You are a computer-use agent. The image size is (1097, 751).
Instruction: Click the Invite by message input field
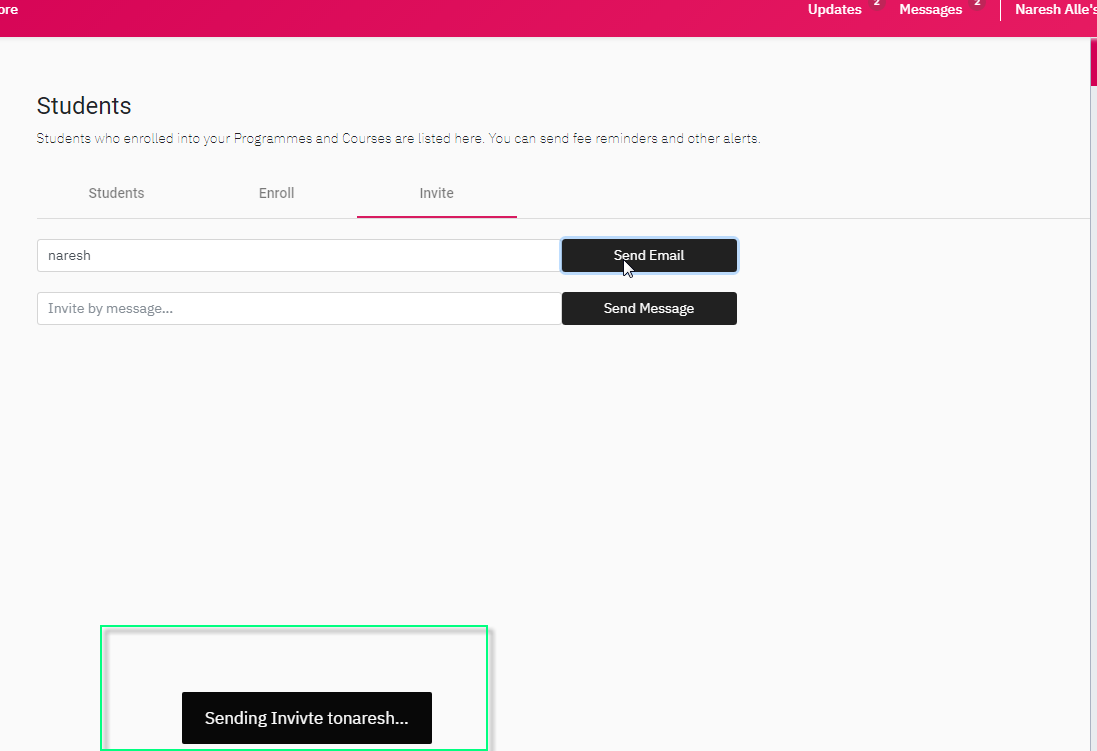click(x=299, y=309)
